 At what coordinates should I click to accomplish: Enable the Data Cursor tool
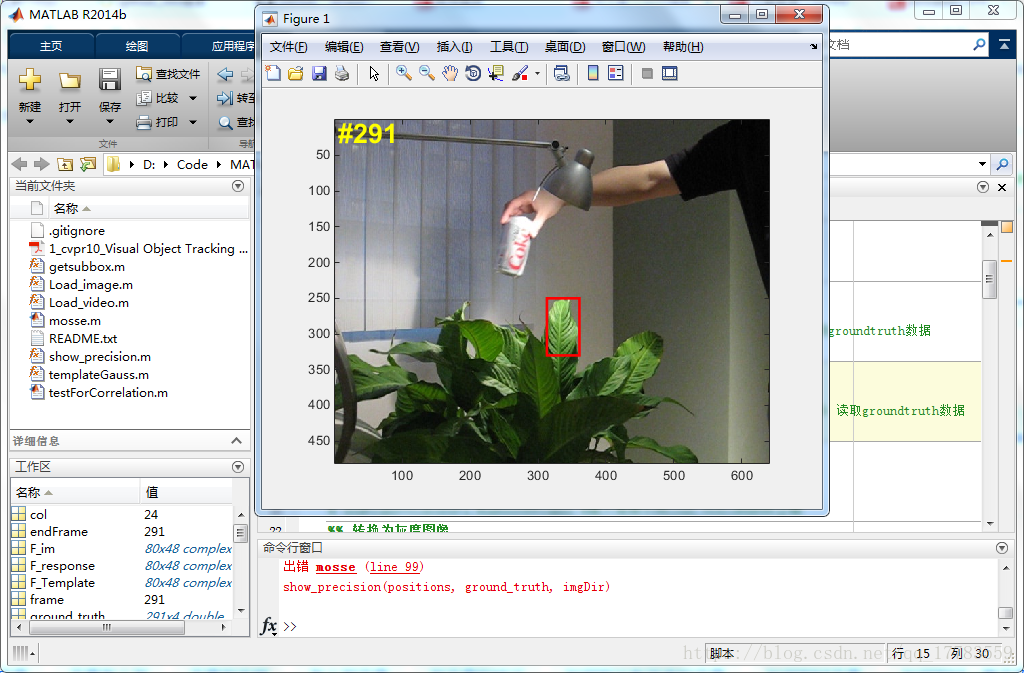495,73
